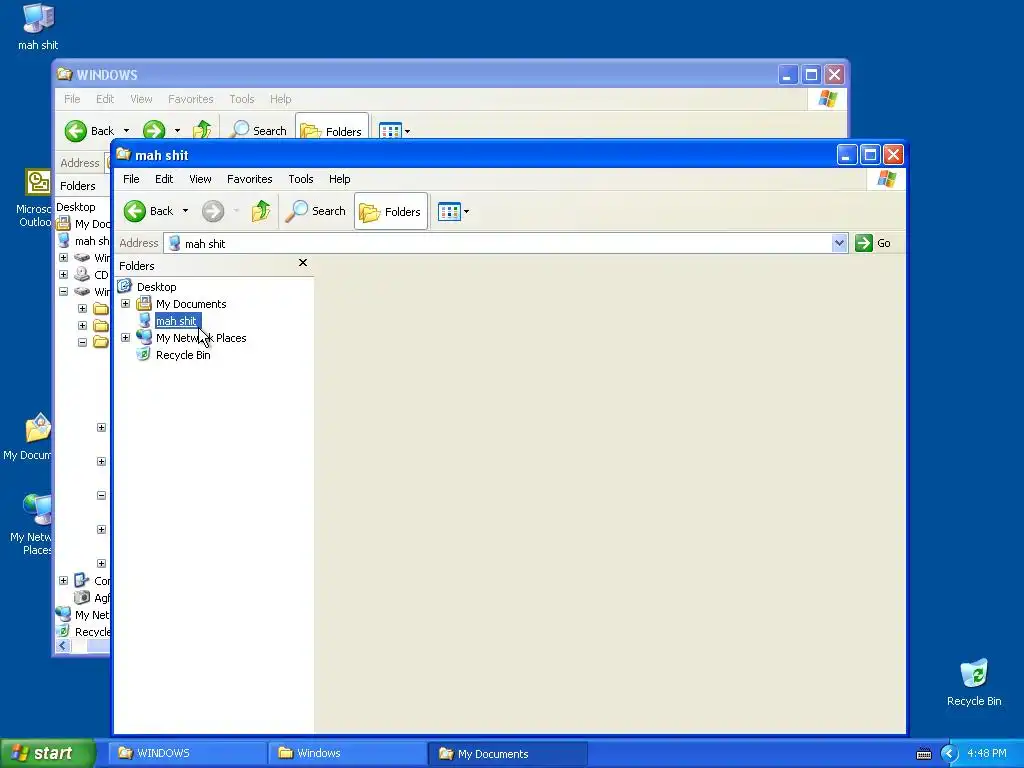Click the clock showing 4:48 PM

[x=987, y=753]
